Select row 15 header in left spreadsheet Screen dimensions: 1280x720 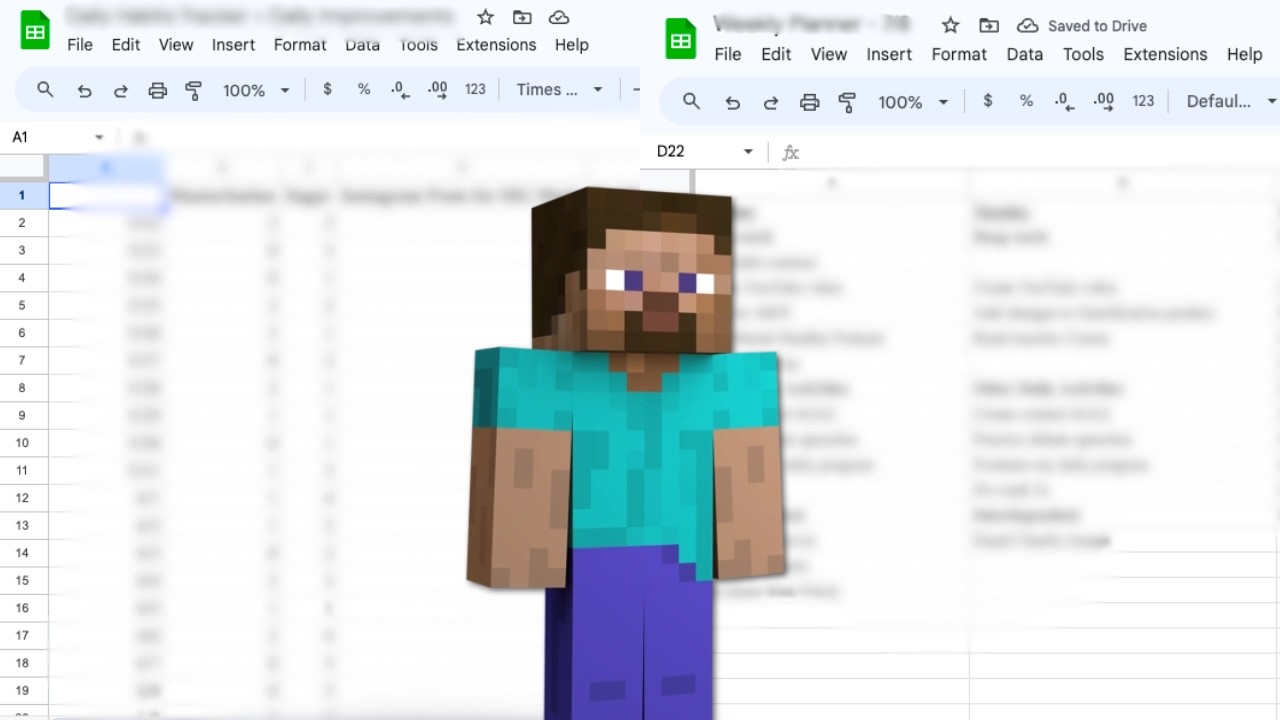tap(22, 580)
